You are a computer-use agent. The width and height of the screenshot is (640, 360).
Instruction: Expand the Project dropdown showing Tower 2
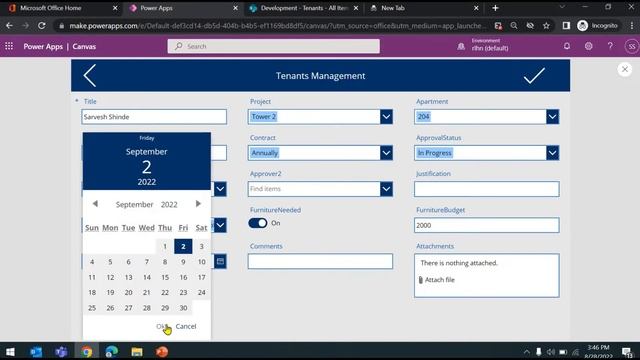(x=386, y=117)
